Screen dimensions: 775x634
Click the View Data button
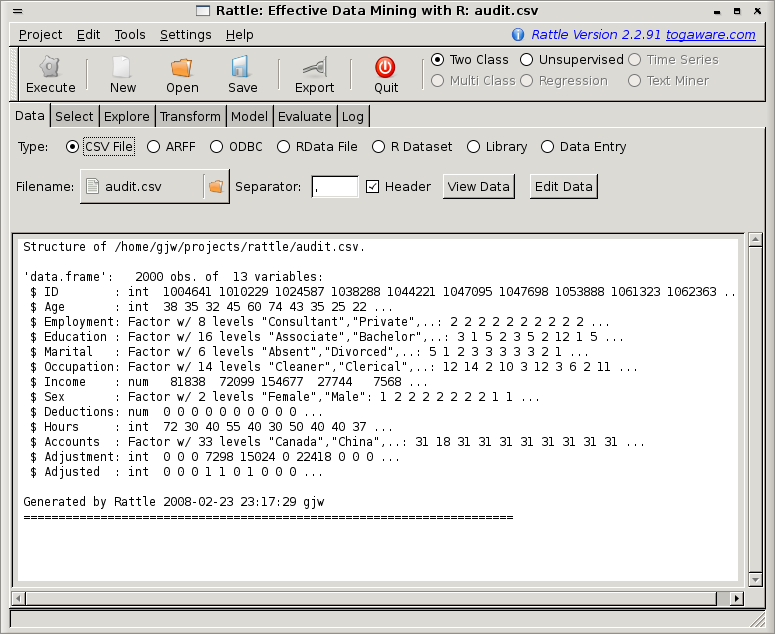(x=479, y=187)
